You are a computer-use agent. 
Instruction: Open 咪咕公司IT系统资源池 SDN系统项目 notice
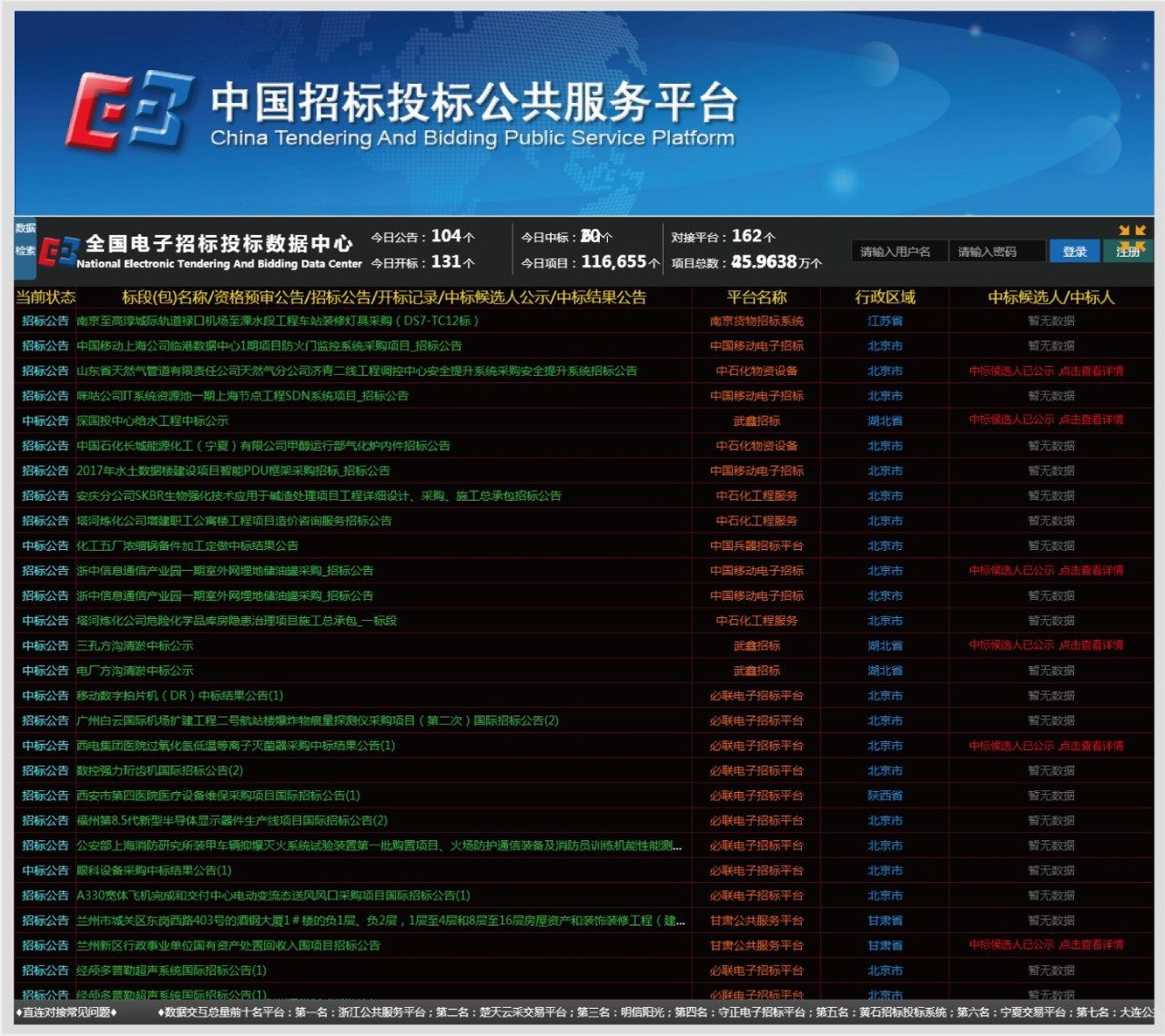tap(242, 396)
